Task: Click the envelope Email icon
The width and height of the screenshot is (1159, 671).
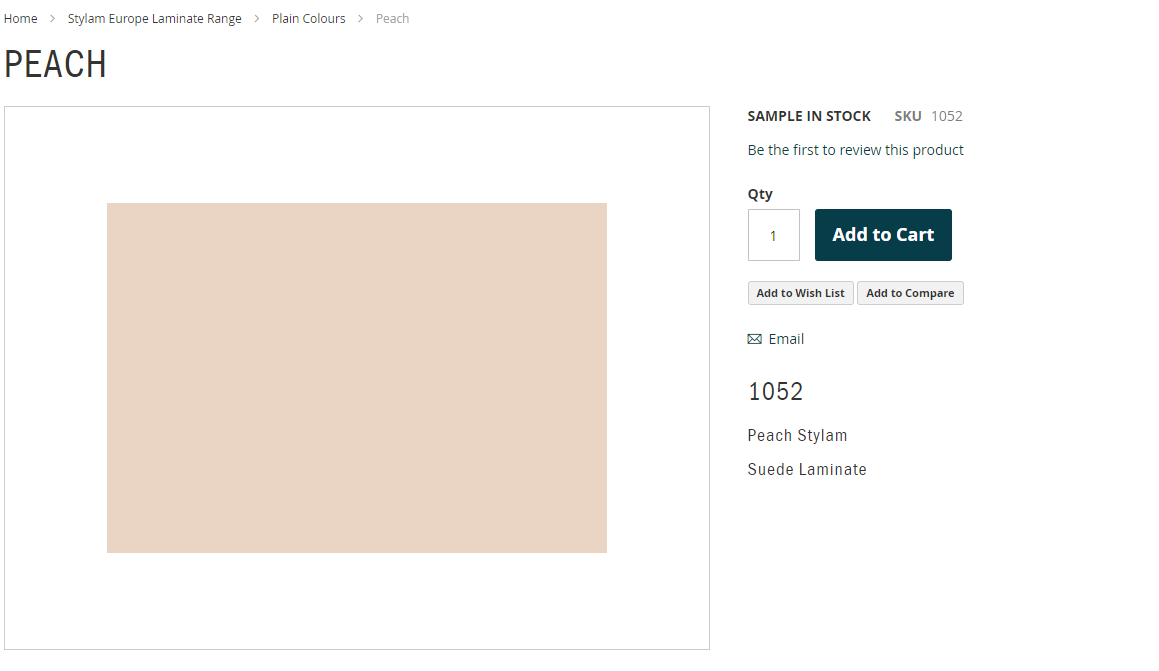Action: coord(755,339)
